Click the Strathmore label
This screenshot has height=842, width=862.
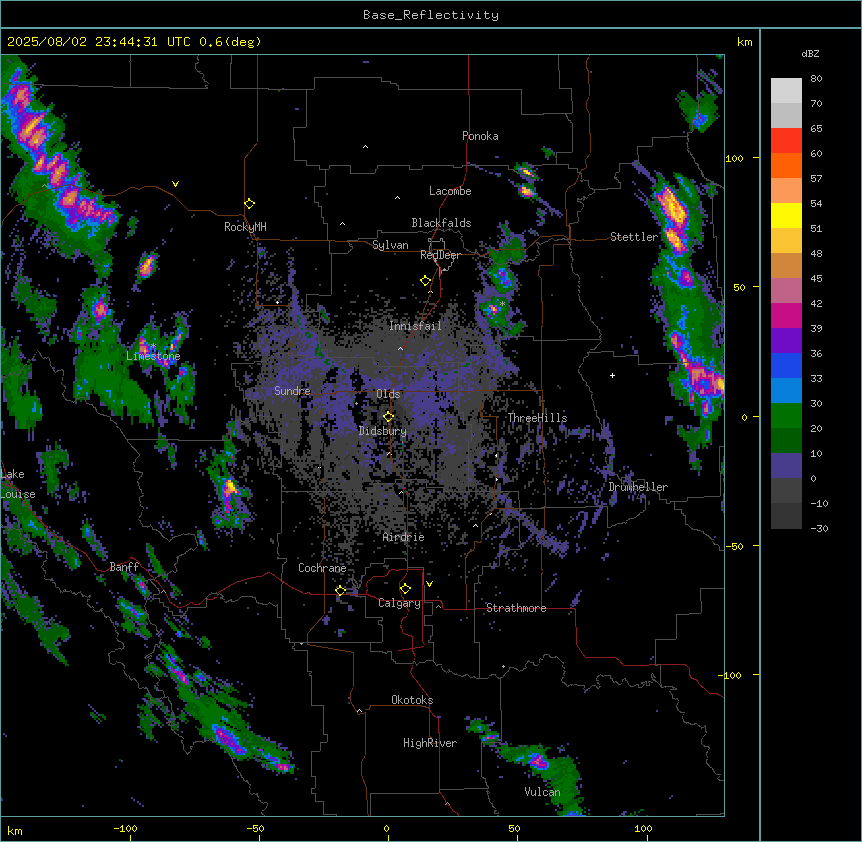click(x=516, y=608)
